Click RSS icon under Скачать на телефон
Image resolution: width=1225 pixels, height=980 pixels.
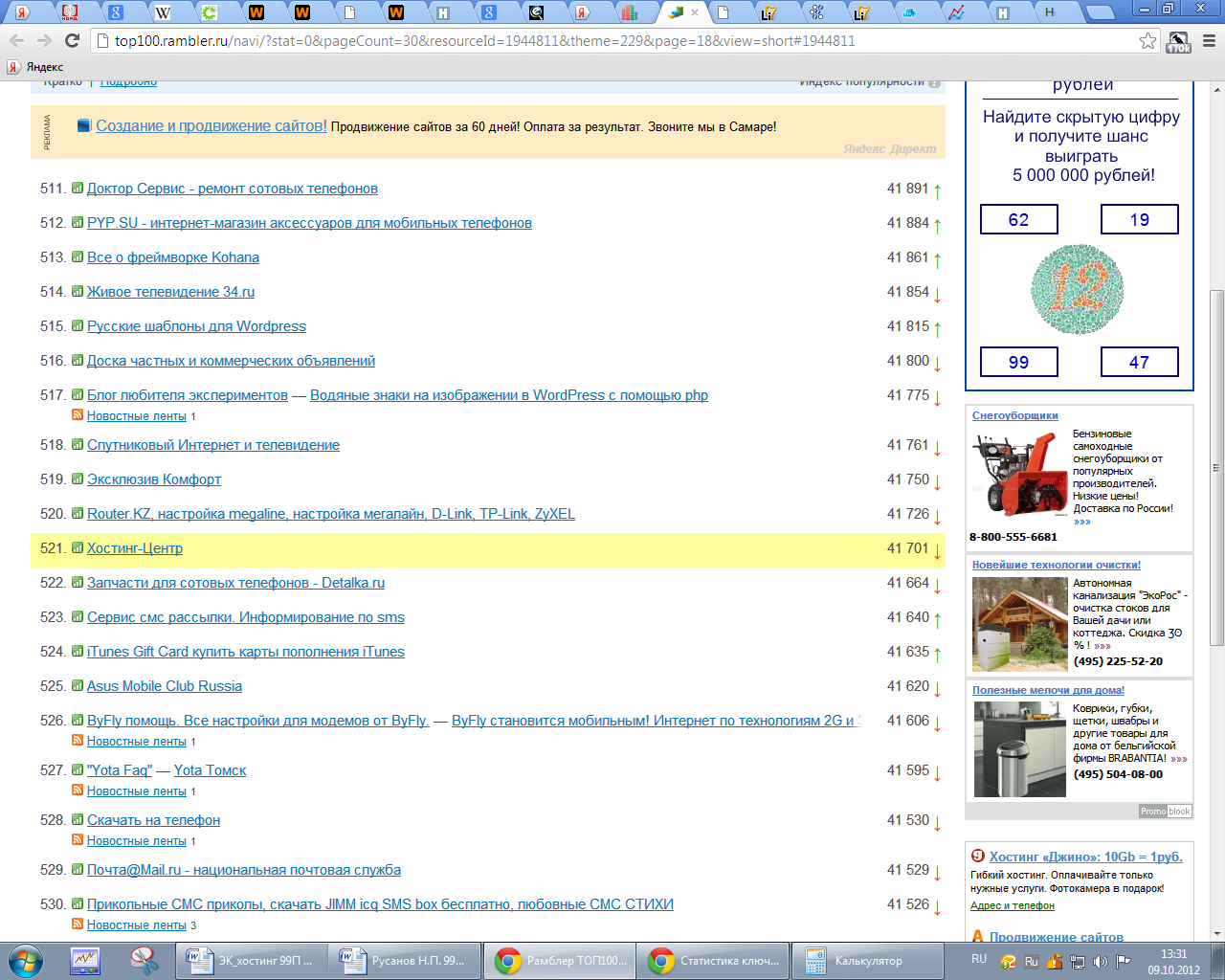tap(78, 840)
